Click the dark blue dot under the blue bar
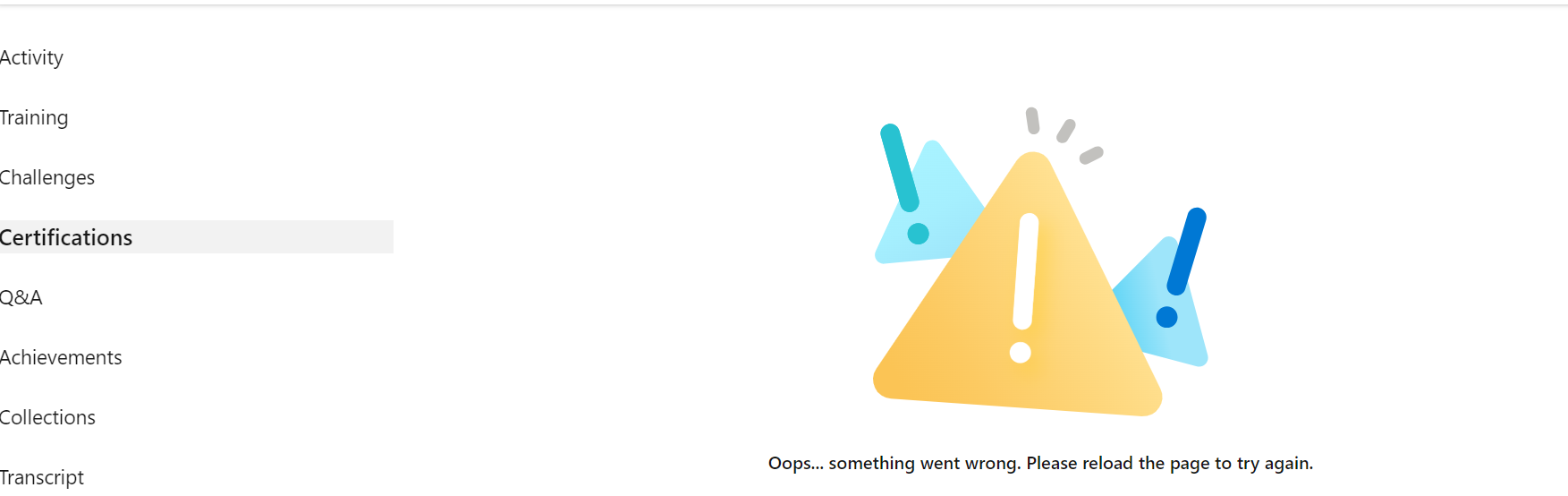Image resolution: width=1568 pixels, height=496 pixels. click(x=1166, y=317)
